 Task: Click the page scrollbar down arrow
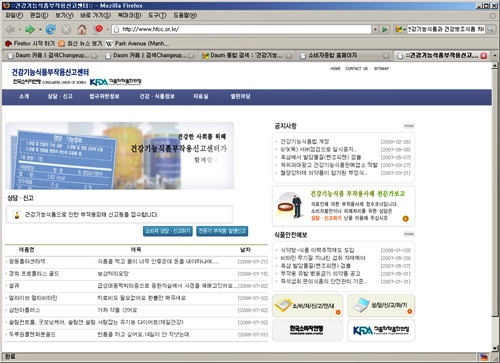495,348
